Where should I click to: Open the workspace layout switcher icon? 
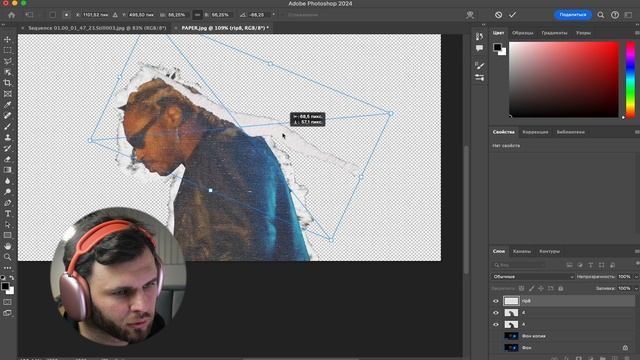point(629,15)
